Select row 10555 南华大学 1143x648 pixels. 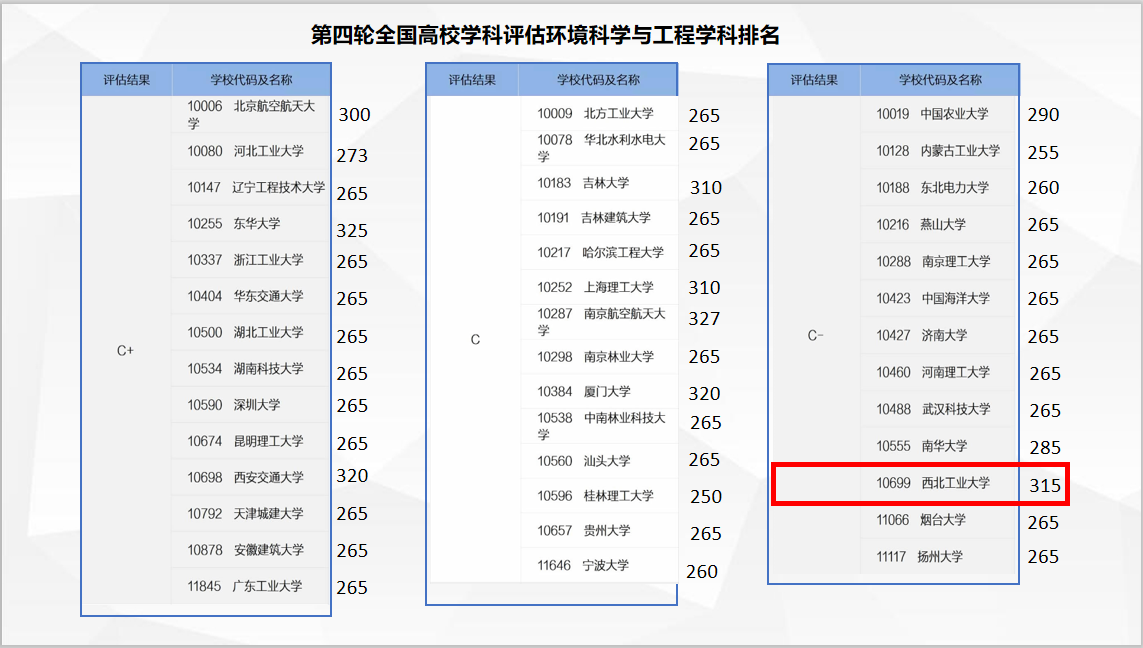(939, 446)
